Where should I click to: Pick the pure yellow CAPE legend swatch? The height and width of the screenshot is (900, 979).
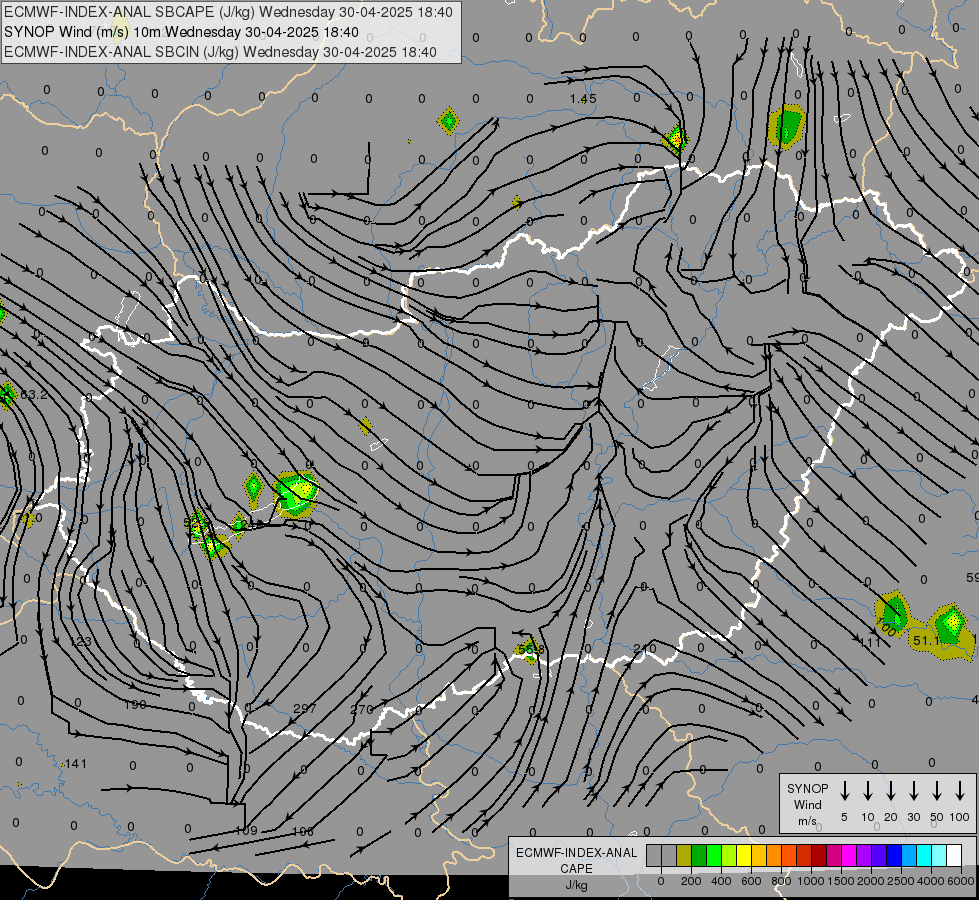click(x=744, y=855)
